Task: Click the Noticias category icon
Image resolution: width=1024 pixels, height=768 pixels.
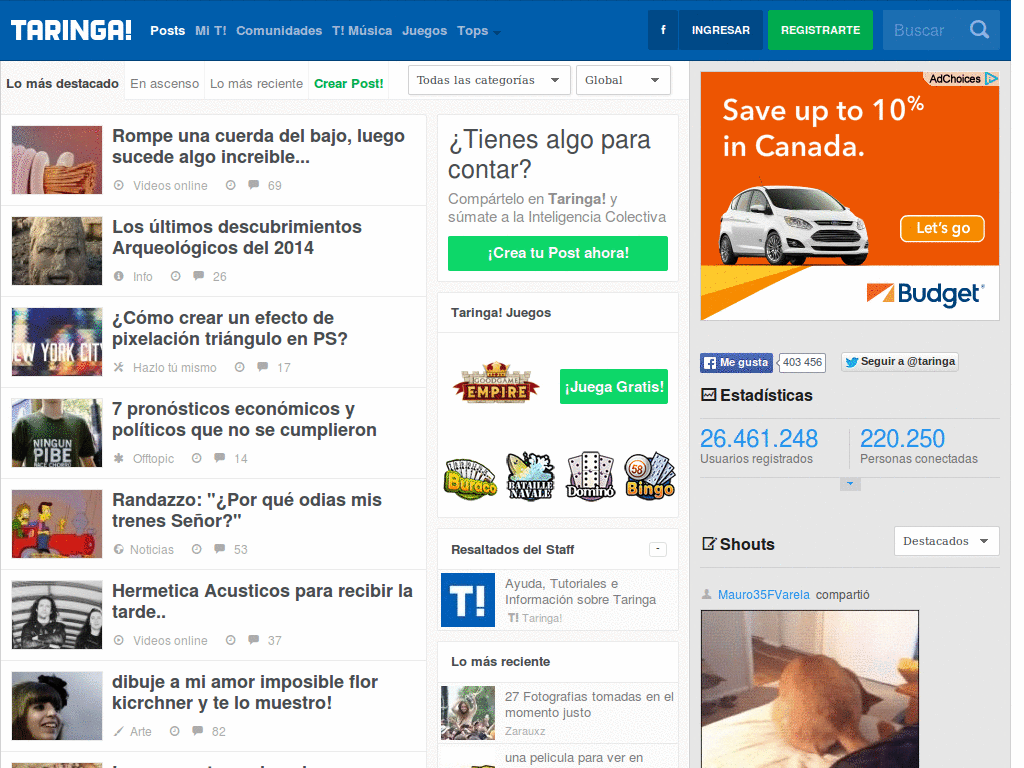Action: point(118,549)
